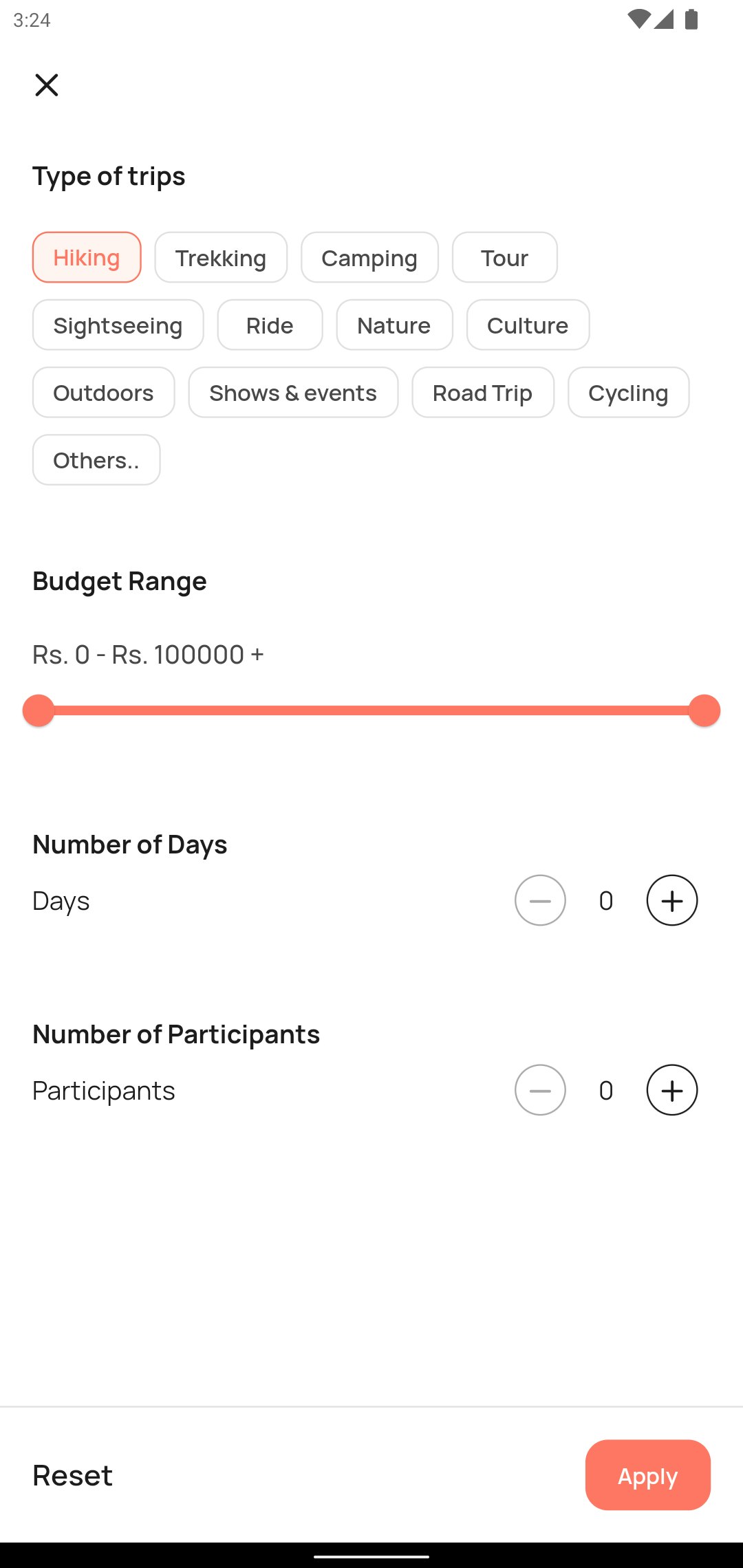
Task: Select the Cycling trip type
Action: point(629,392)
